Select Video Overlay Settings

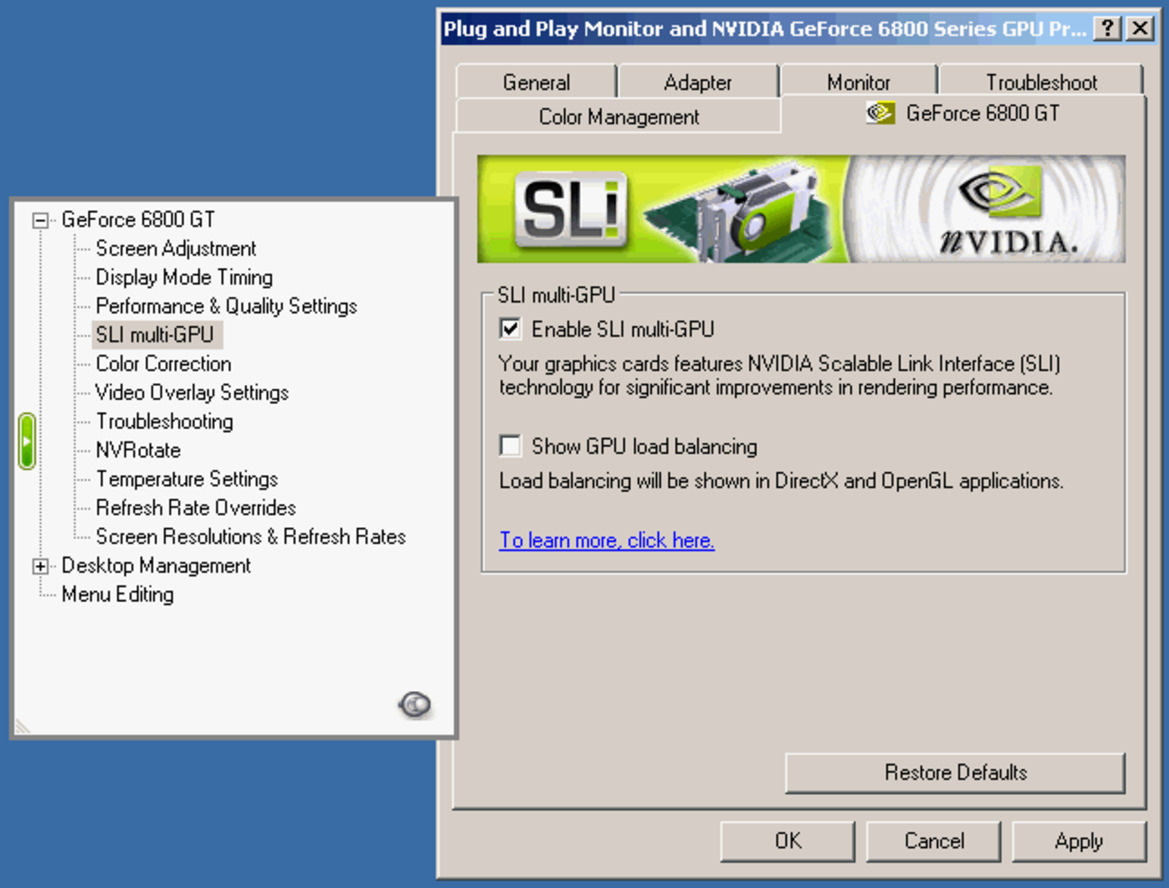tap(192, 393)
